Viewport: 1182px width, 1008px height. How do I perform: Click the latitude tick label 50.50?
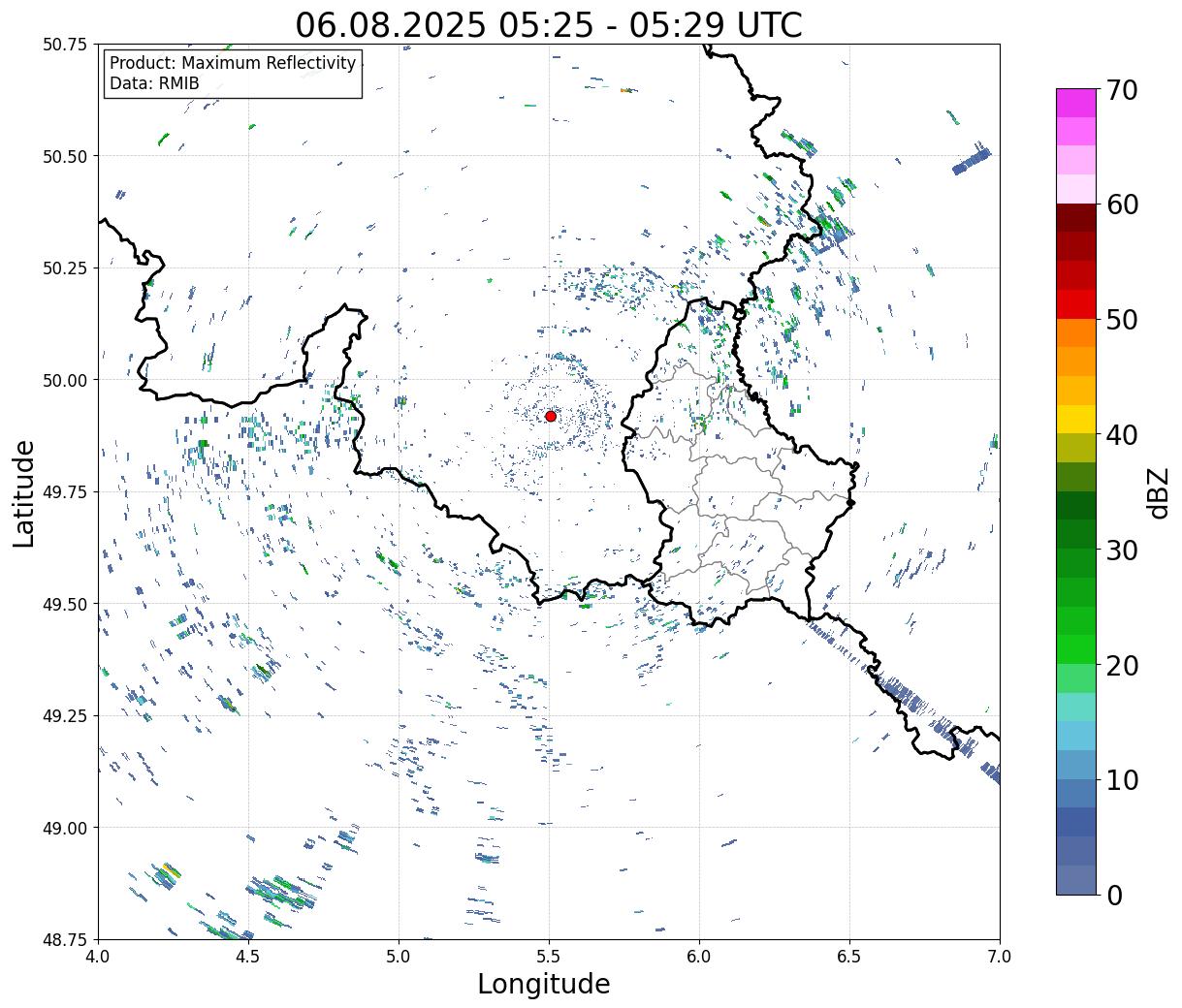coord(65,156)
